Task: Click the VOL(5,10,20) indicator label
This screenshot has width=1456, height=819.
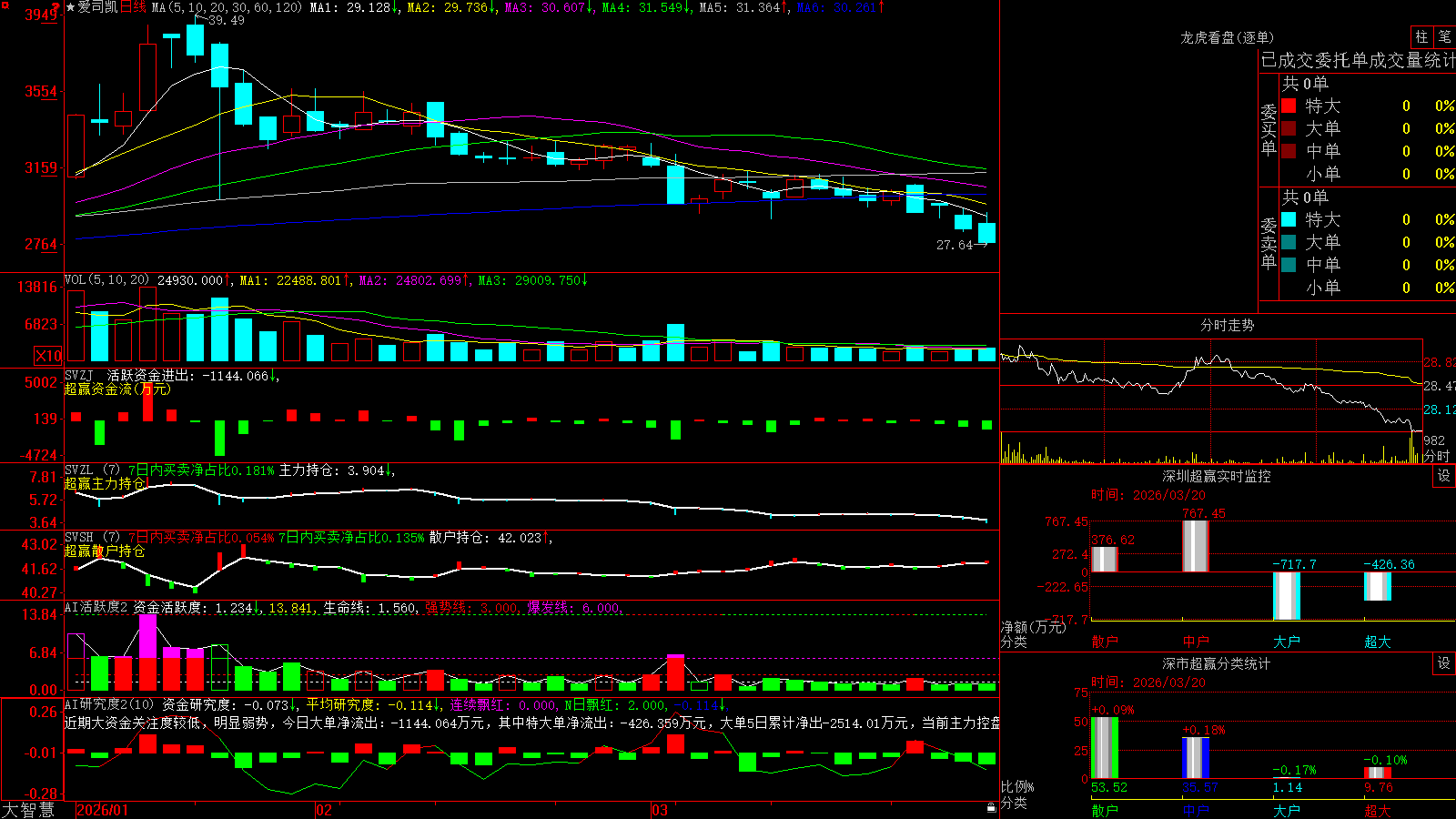Action: 106,280
